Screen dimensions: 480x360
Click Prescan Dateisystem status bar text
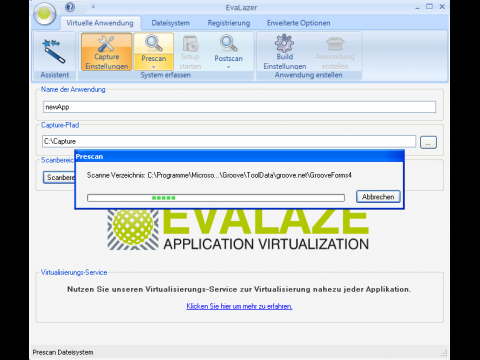click(x=63, y=352)
